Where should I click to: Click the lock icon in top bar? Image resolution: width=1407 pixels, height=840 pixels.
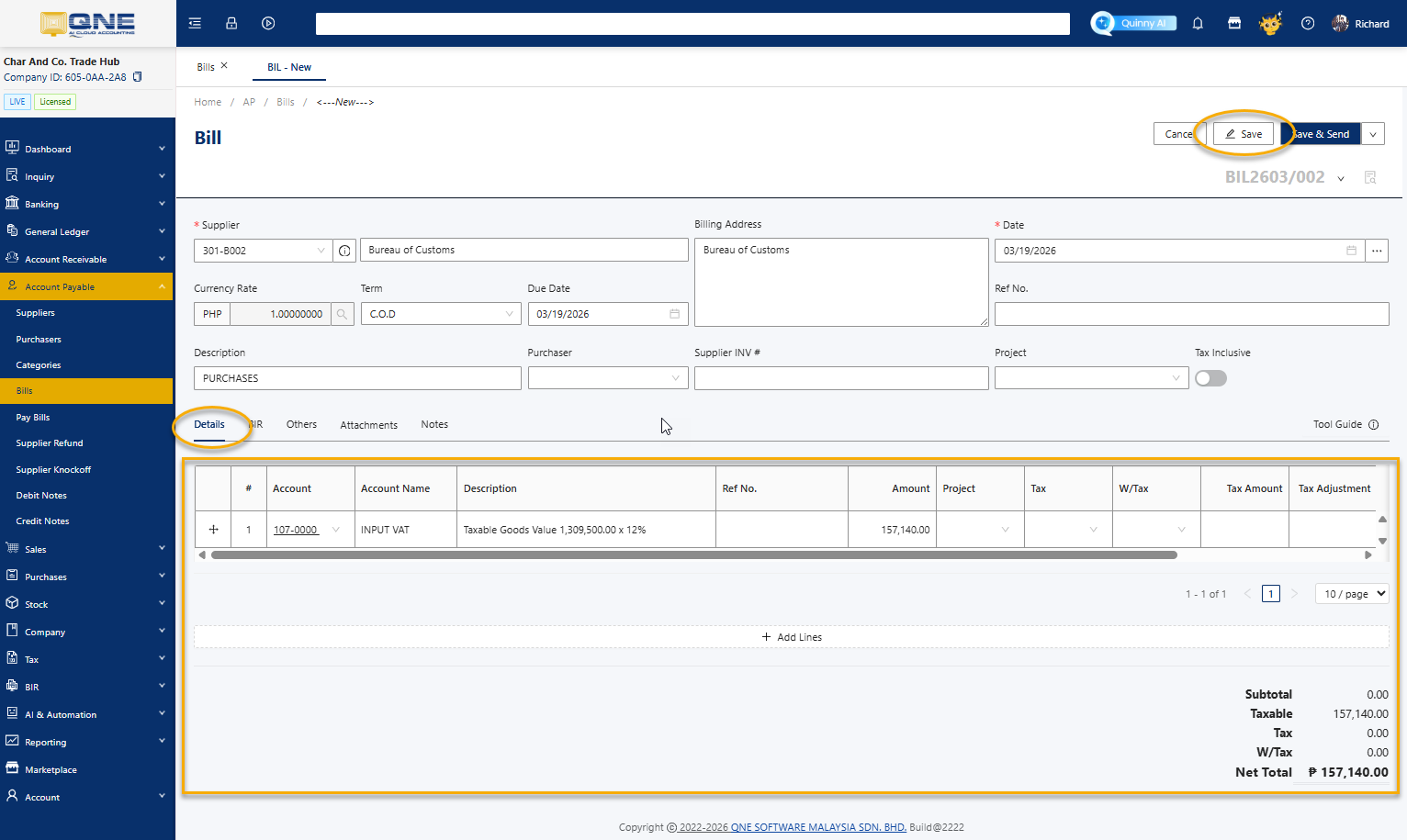coord(231,23)
